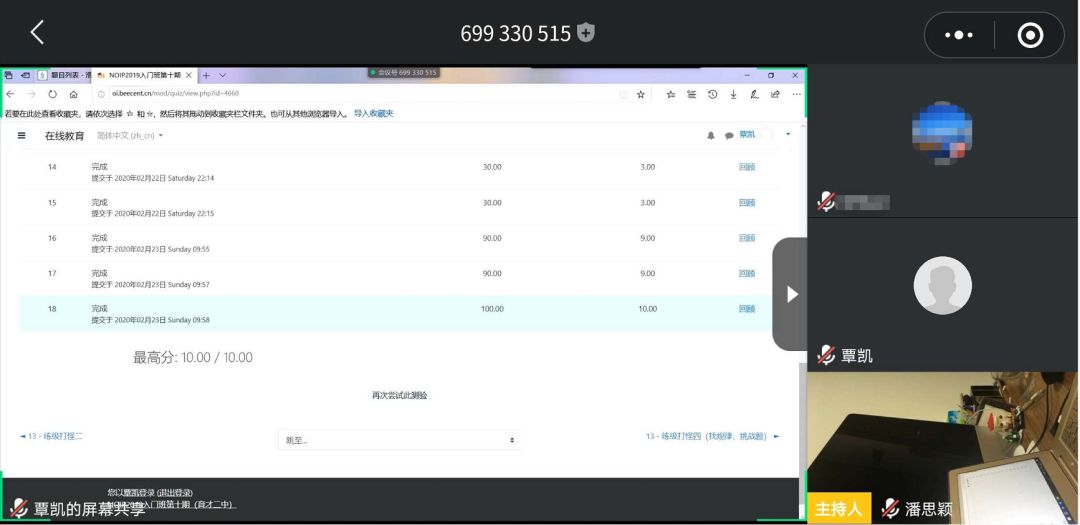Open the three-dot more options menu
This screenshot has width=1080, height=525.
pos(958,35)
